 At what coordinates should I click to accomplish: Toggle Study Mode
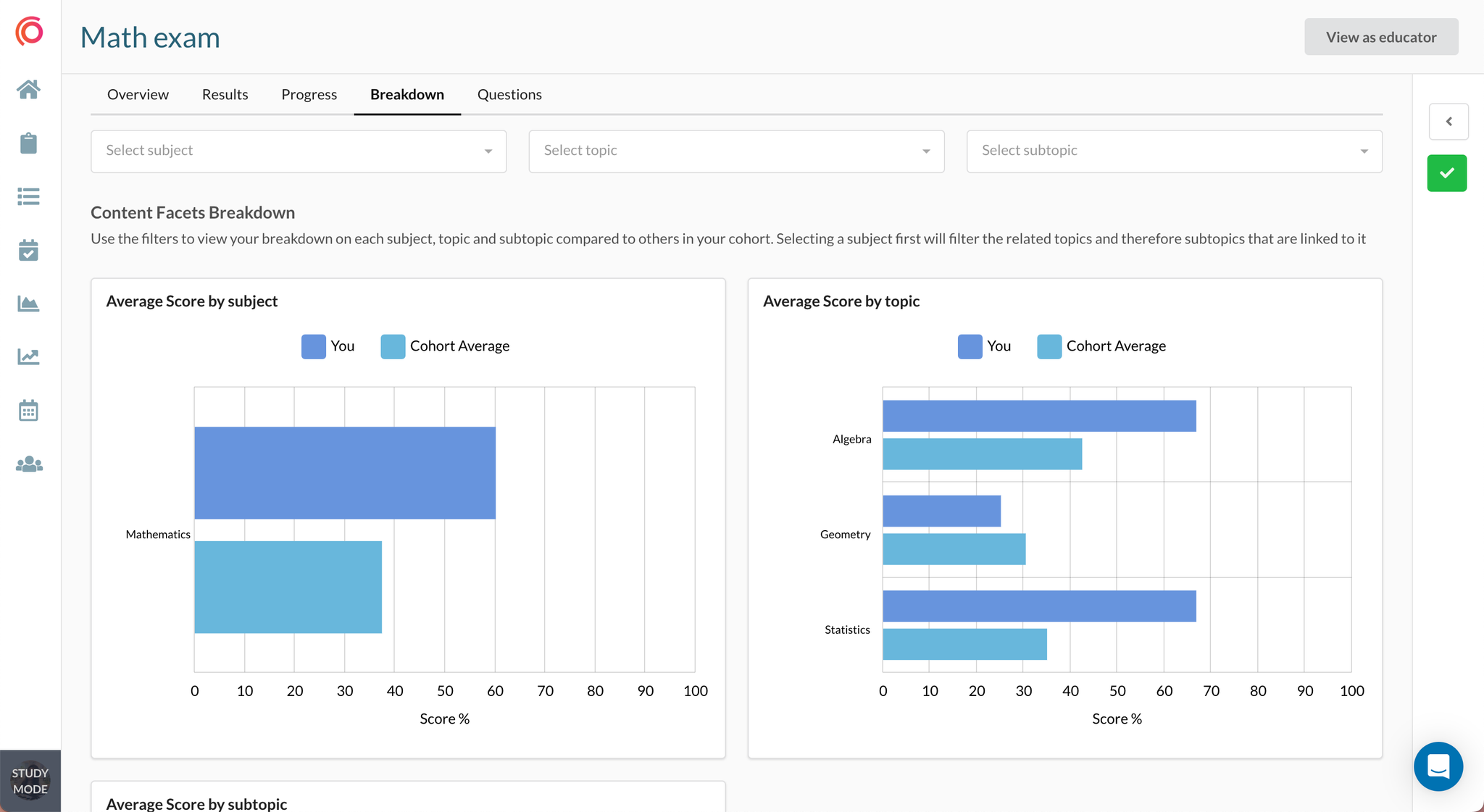30,781
